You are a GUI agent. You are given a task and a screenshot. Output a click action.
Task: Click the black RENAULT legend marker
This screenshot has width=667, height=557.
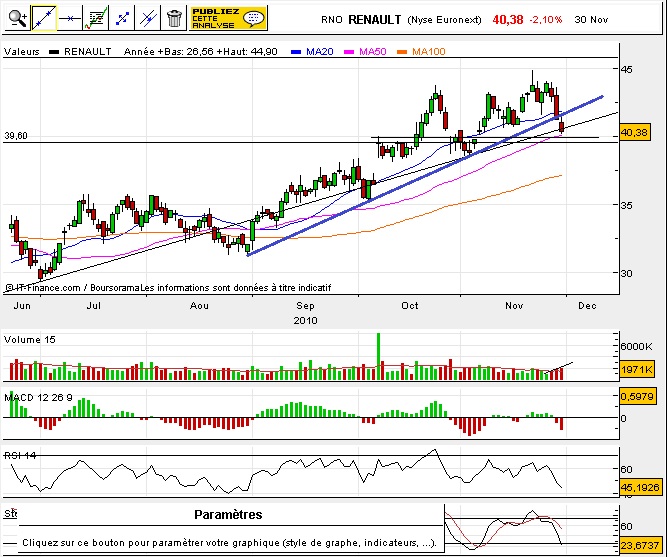[x=54, y=52]
